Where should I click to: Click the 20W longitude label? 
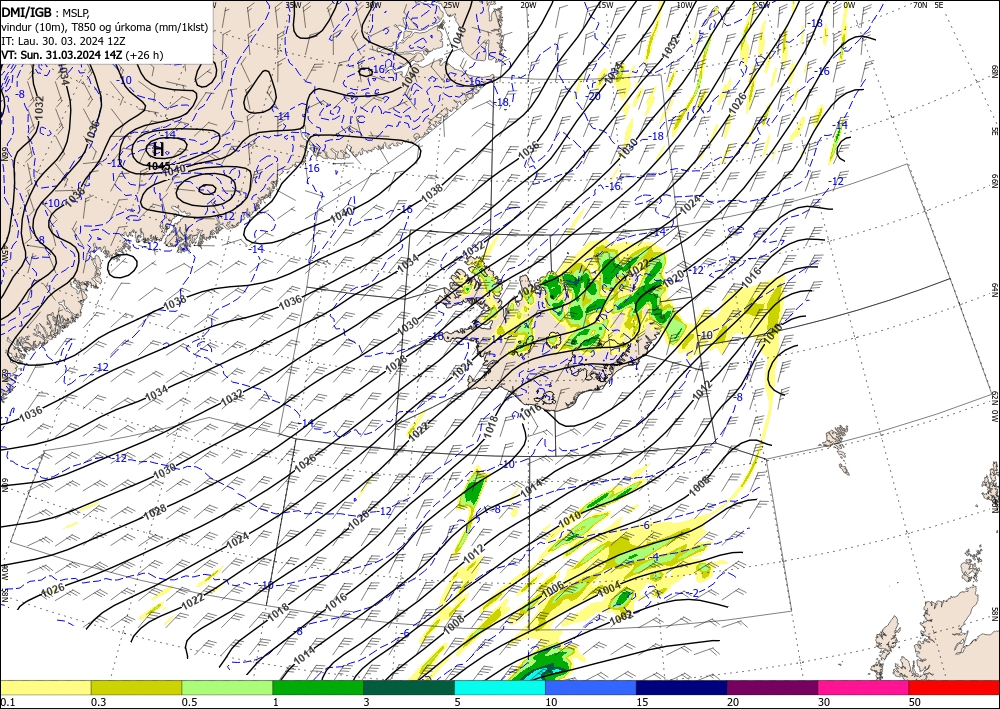pos(528,5)
